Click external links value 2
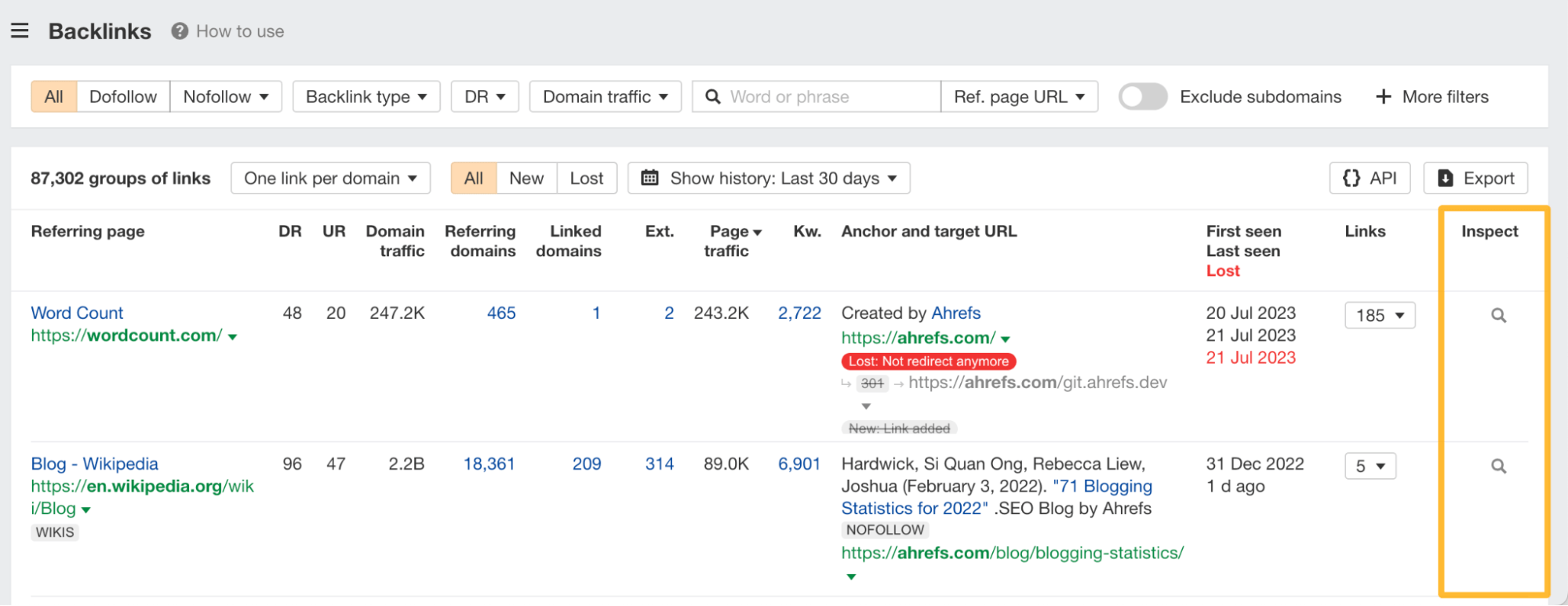1568x606 pixels. (669, 313)
